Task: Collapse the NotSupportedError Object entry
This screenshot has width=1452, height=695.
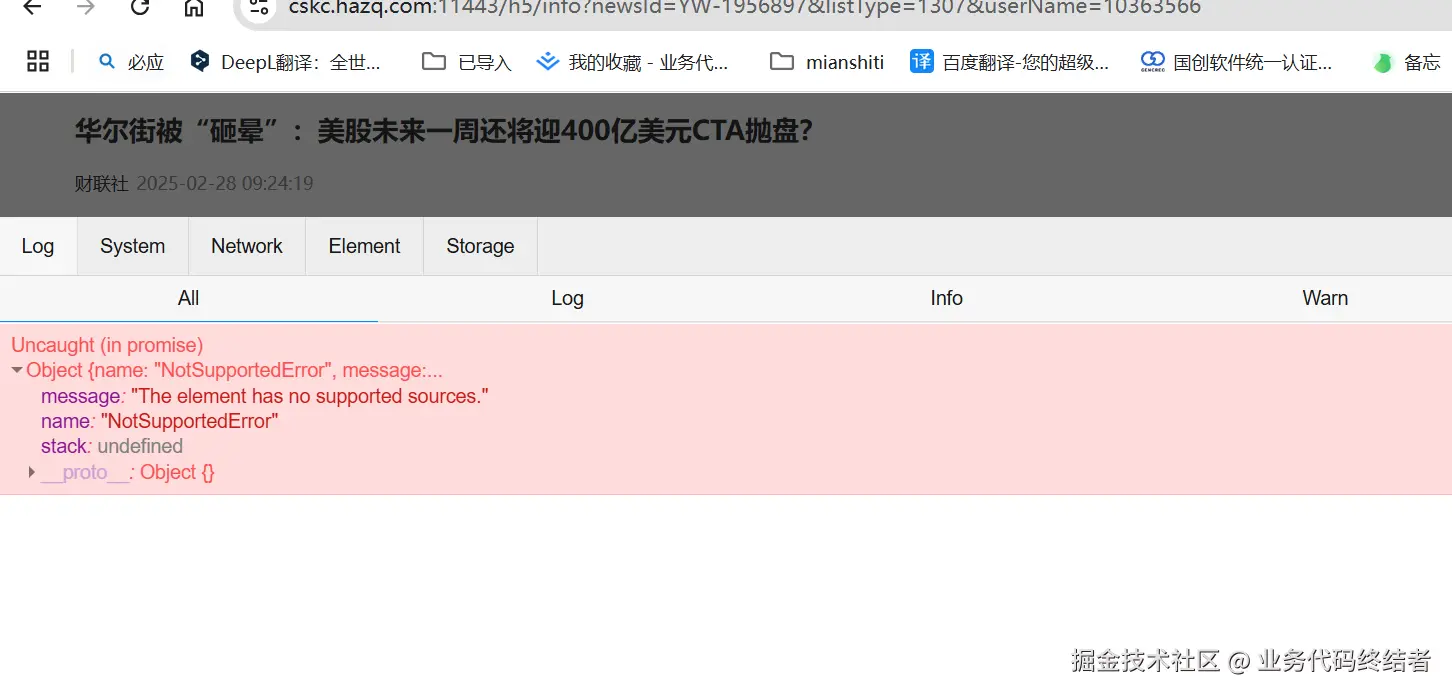Action: coord(17,371)
